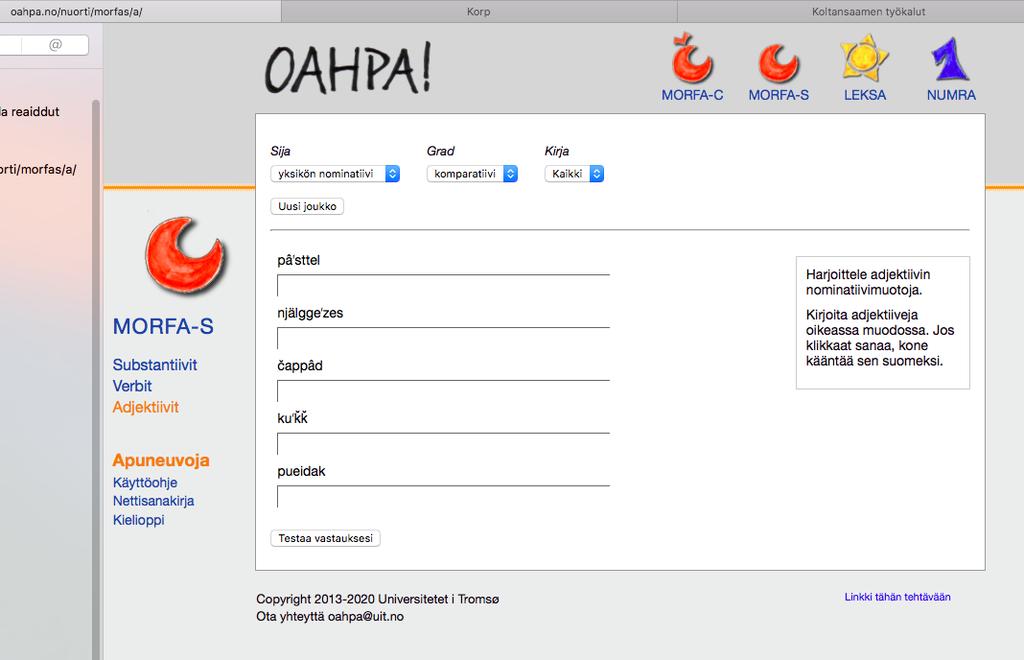The height and width of the screenshot is (660, 1024).
Task: Open the MORFA-S icon in header
Action: [x=778, y=63]
